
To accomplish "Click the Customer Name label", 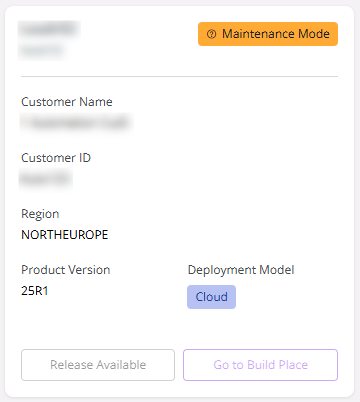I will tap(67, 102).
